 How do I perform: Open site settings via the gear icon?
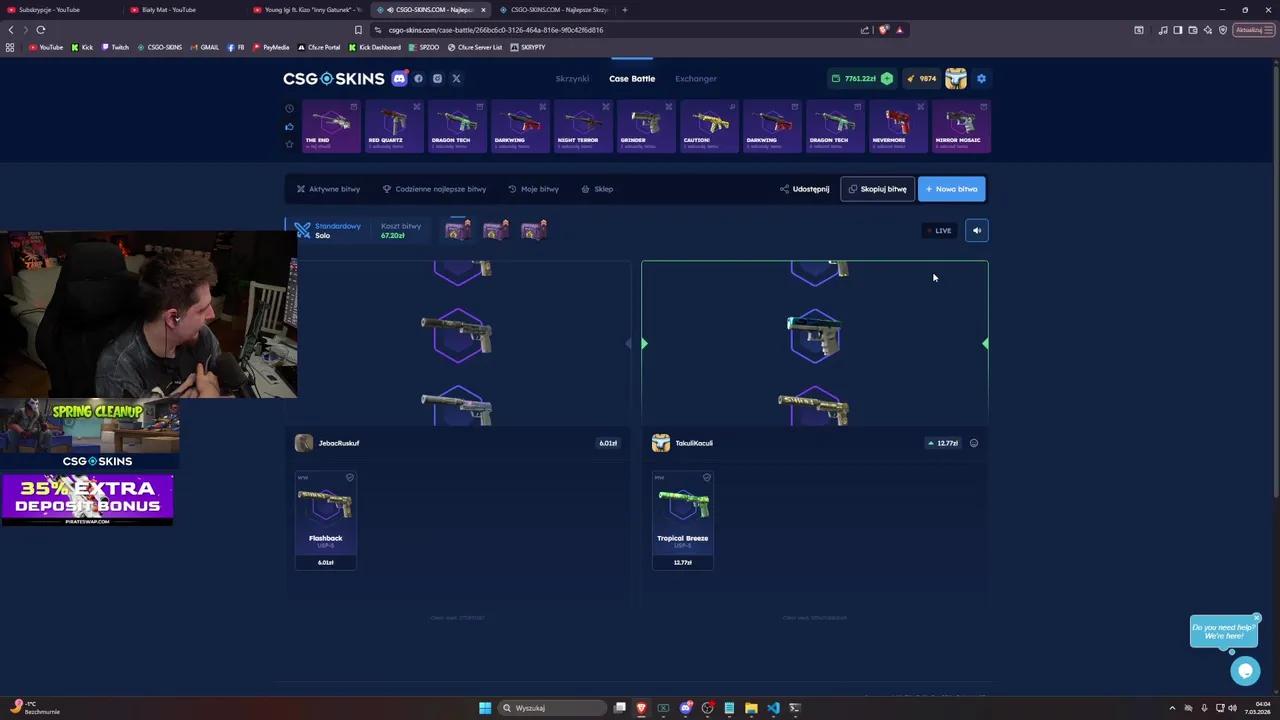pos(981,78)
